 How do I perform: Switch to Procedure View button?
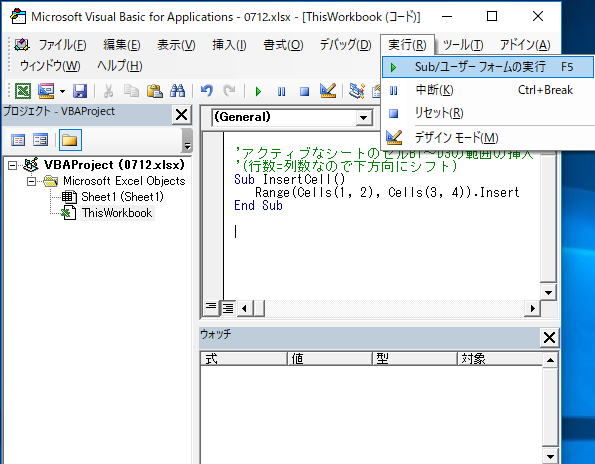[211, 308]
